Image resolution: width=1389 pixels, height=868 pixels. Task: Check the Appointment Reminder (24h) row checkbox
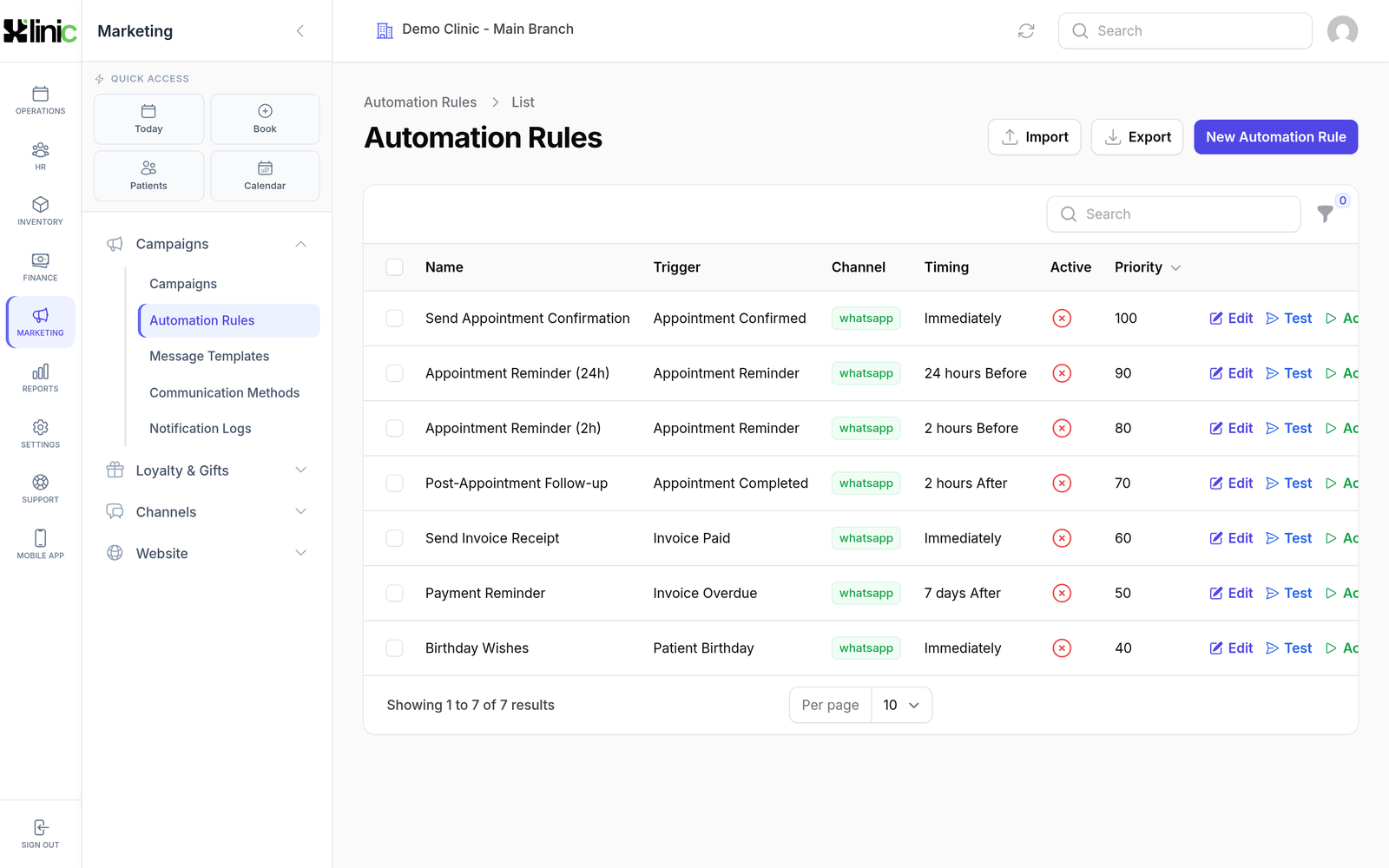394,373
